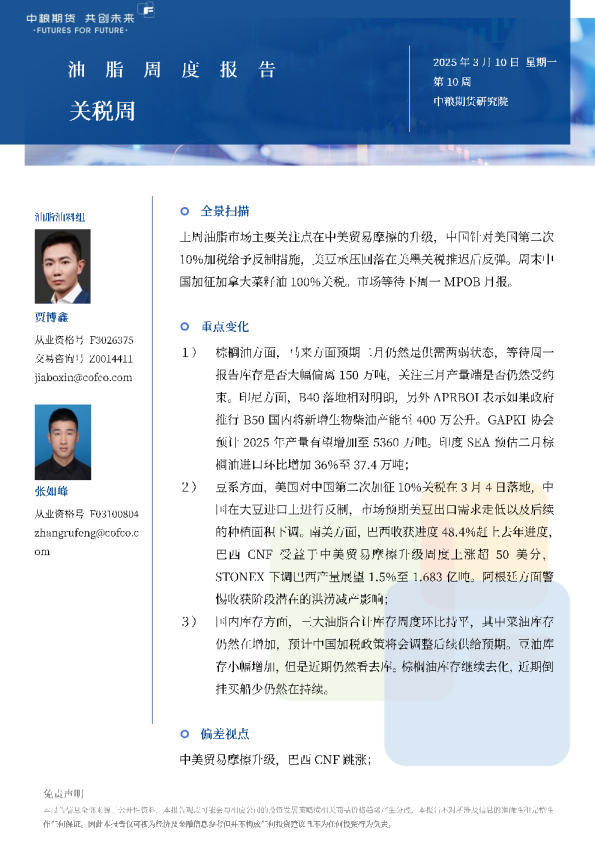Click 中粮期货研究院 in the header

[470, 101]
